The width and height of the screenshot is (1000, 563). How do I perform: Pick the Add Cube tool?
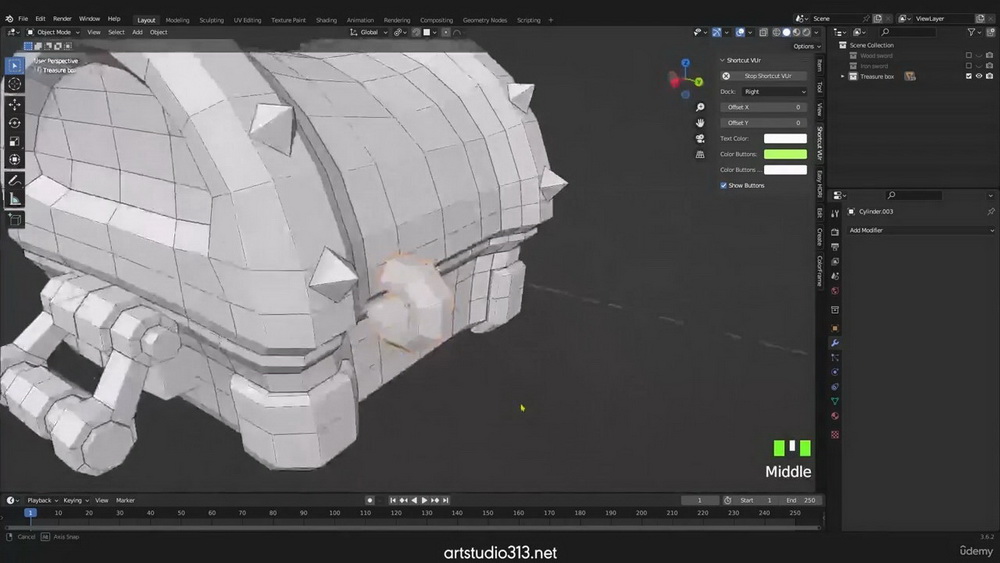[15, 220]
